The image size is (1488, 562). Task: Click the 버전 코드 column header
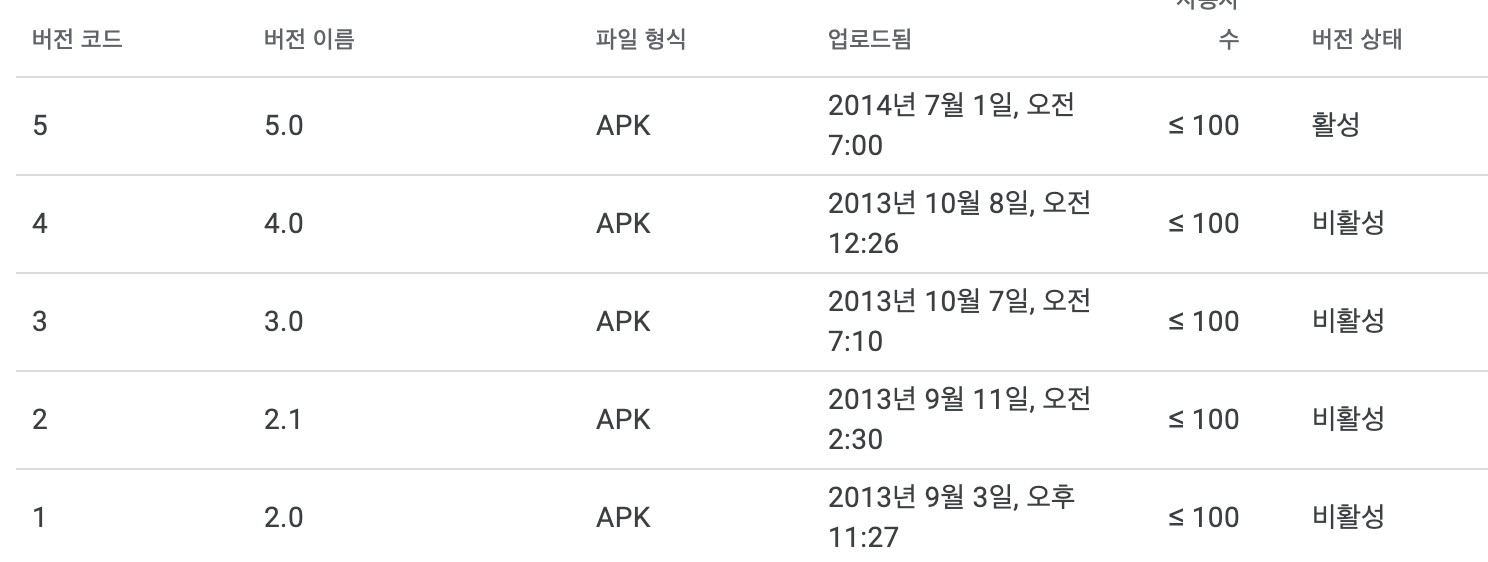(x=77, y=40)
